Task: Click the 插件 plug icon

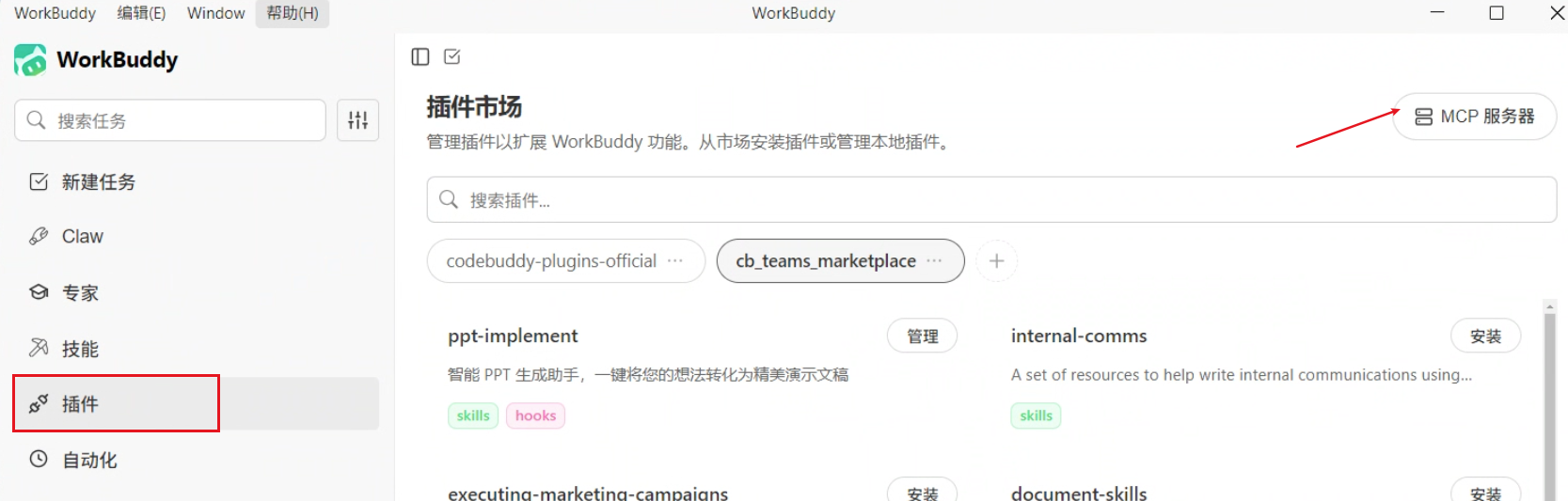Action: coord(39,404)
